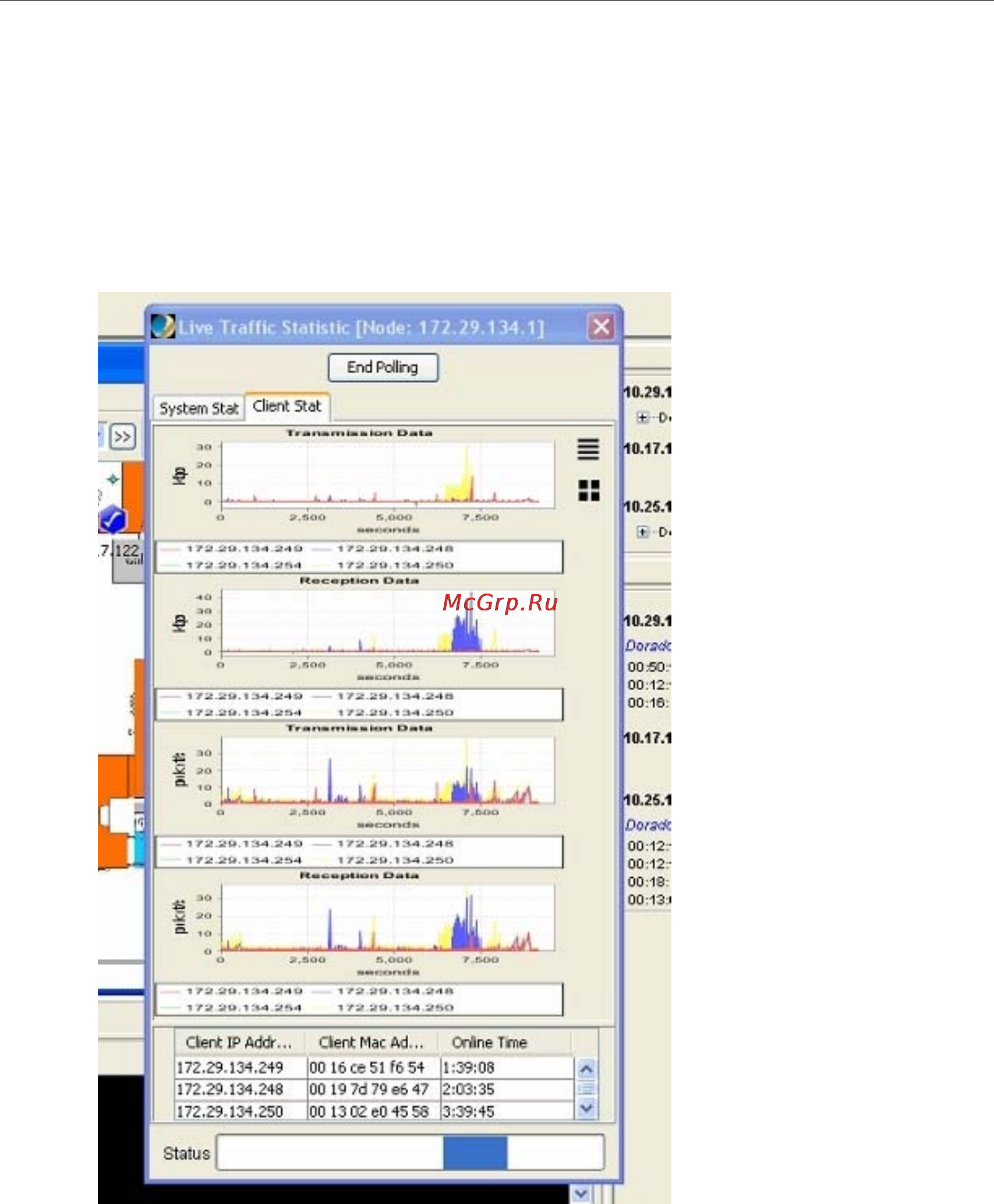Click the first Dorado link in right panel
This screenshot has width=994, height=1204.
pos(648,645)
